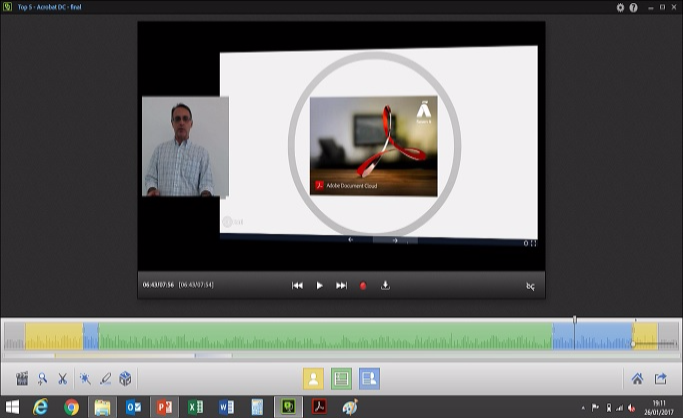Open Outlook from taskbar

click(133, 408)
